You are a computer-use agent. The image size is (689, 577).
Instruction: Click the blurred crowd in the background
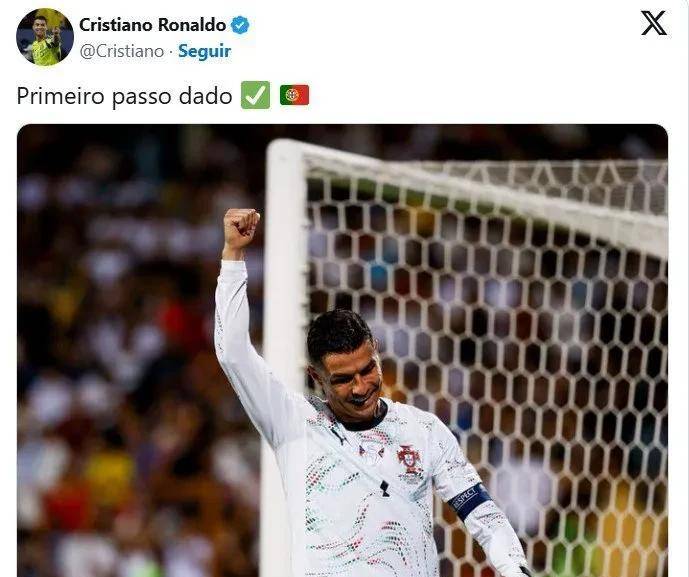tap(132, 352)
